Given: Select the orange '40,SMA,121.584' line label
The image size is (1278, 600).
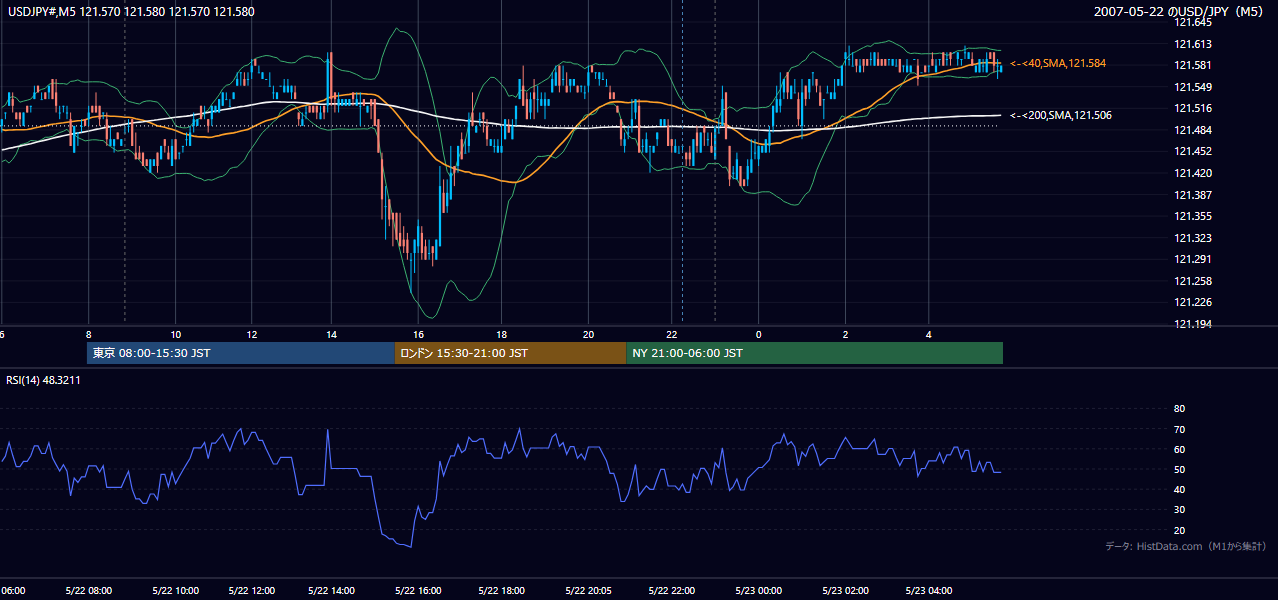Looking at the screenshot, I should tap(1058, 63).
